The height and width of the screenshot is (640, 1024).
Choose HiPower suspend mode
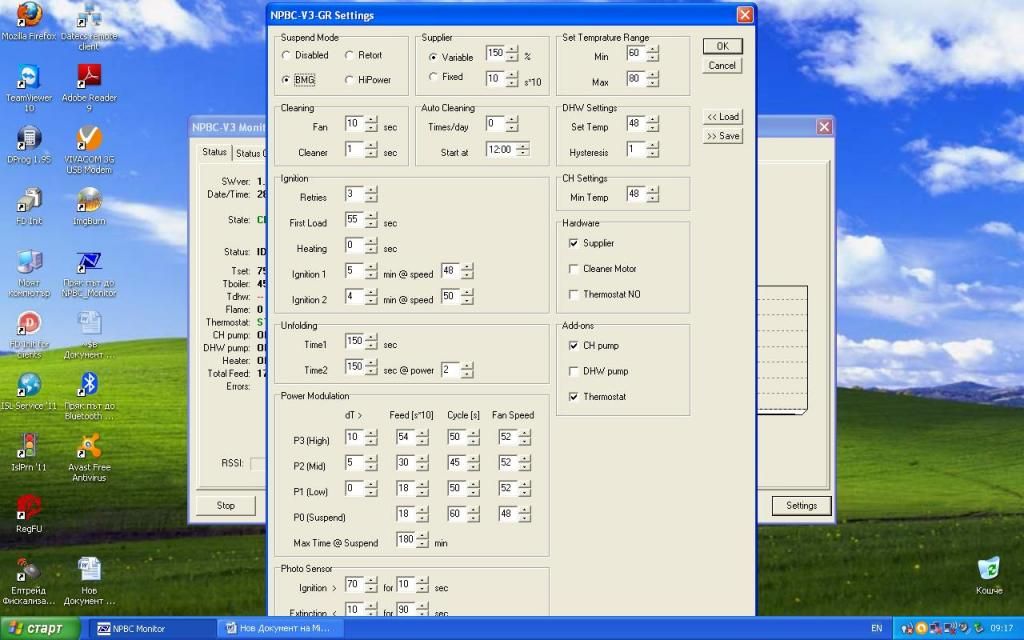368,80
